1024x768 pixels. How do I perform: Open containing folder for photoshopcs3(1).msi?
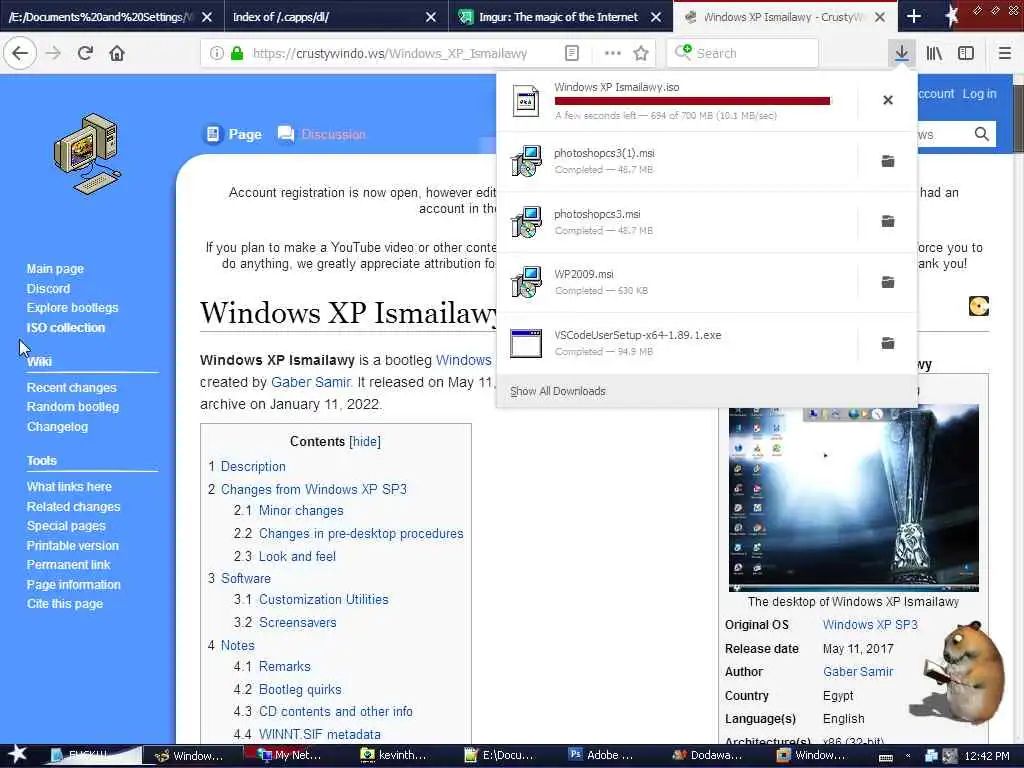888,161
